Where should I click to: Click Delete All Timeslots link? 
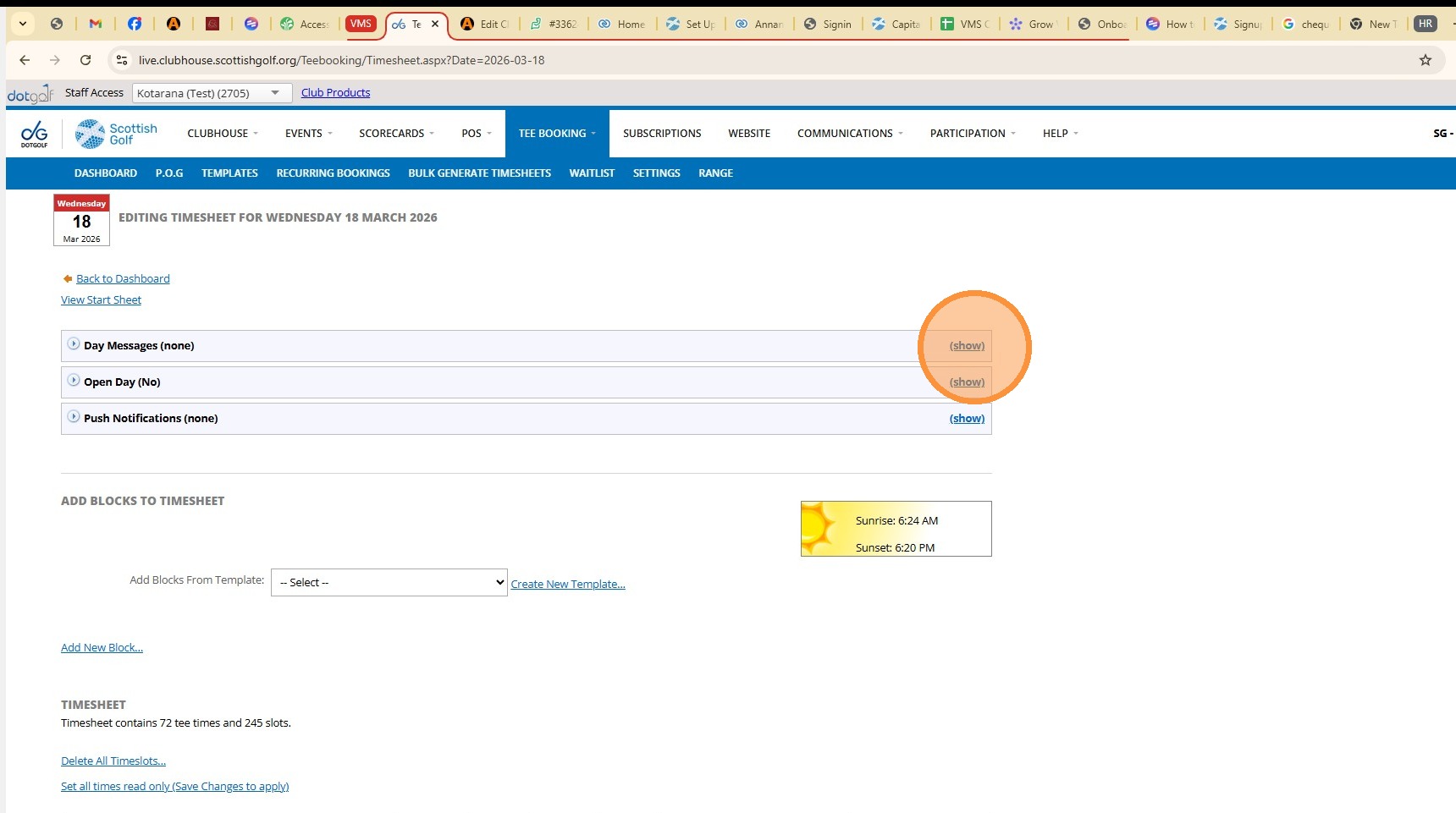click(x=113, y=761)
